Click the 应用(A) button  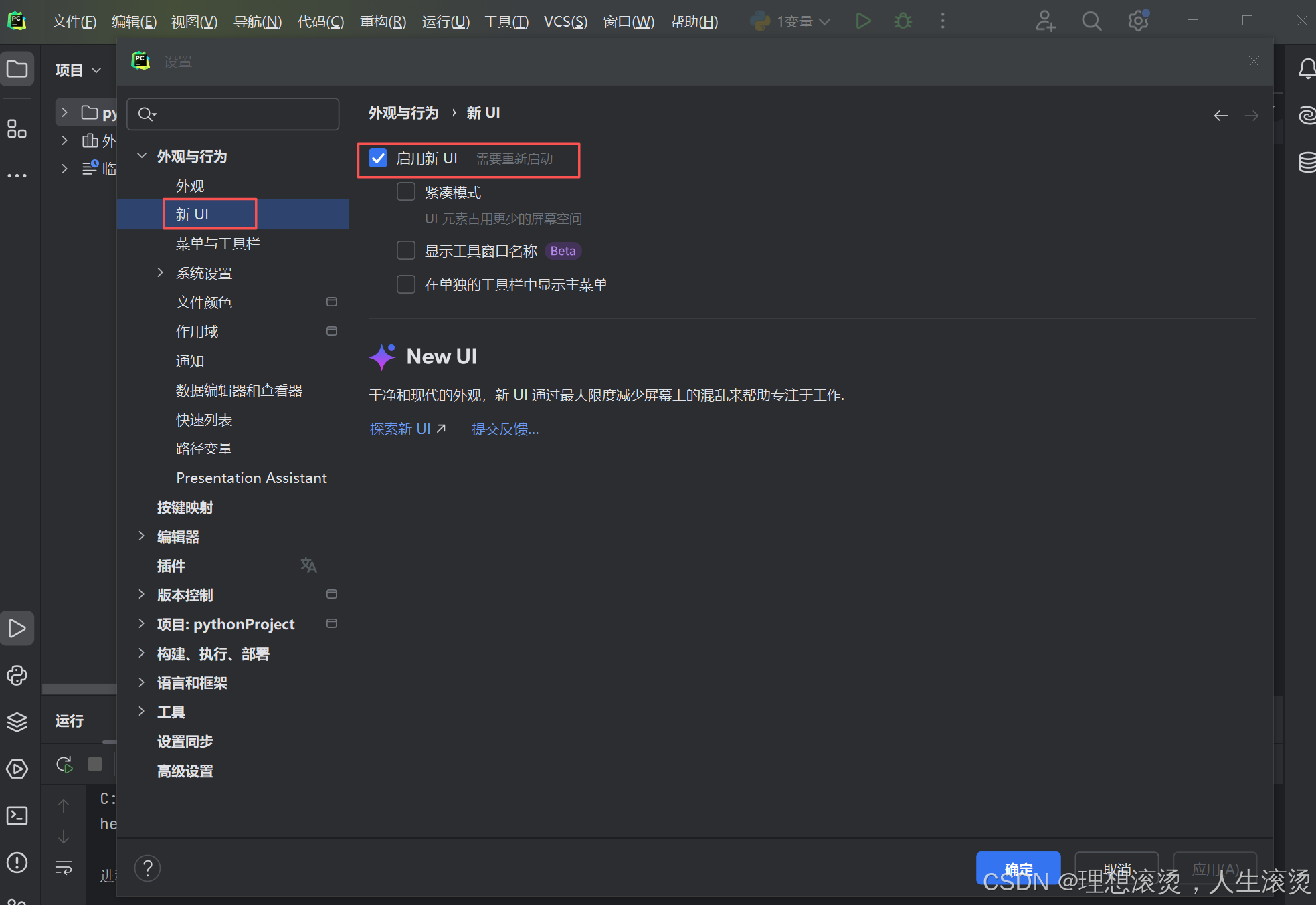(1215, 868)
